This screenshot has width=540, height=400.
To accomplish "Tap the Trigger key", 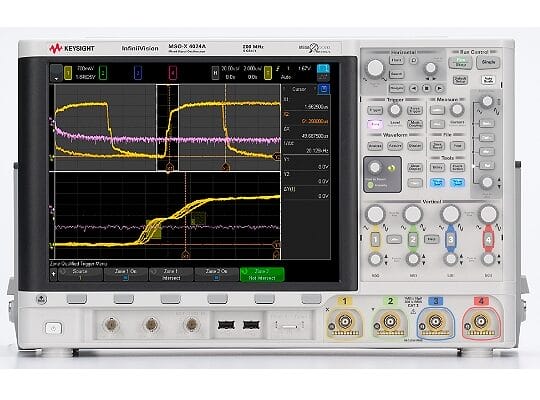I will [x=375, y=111].
